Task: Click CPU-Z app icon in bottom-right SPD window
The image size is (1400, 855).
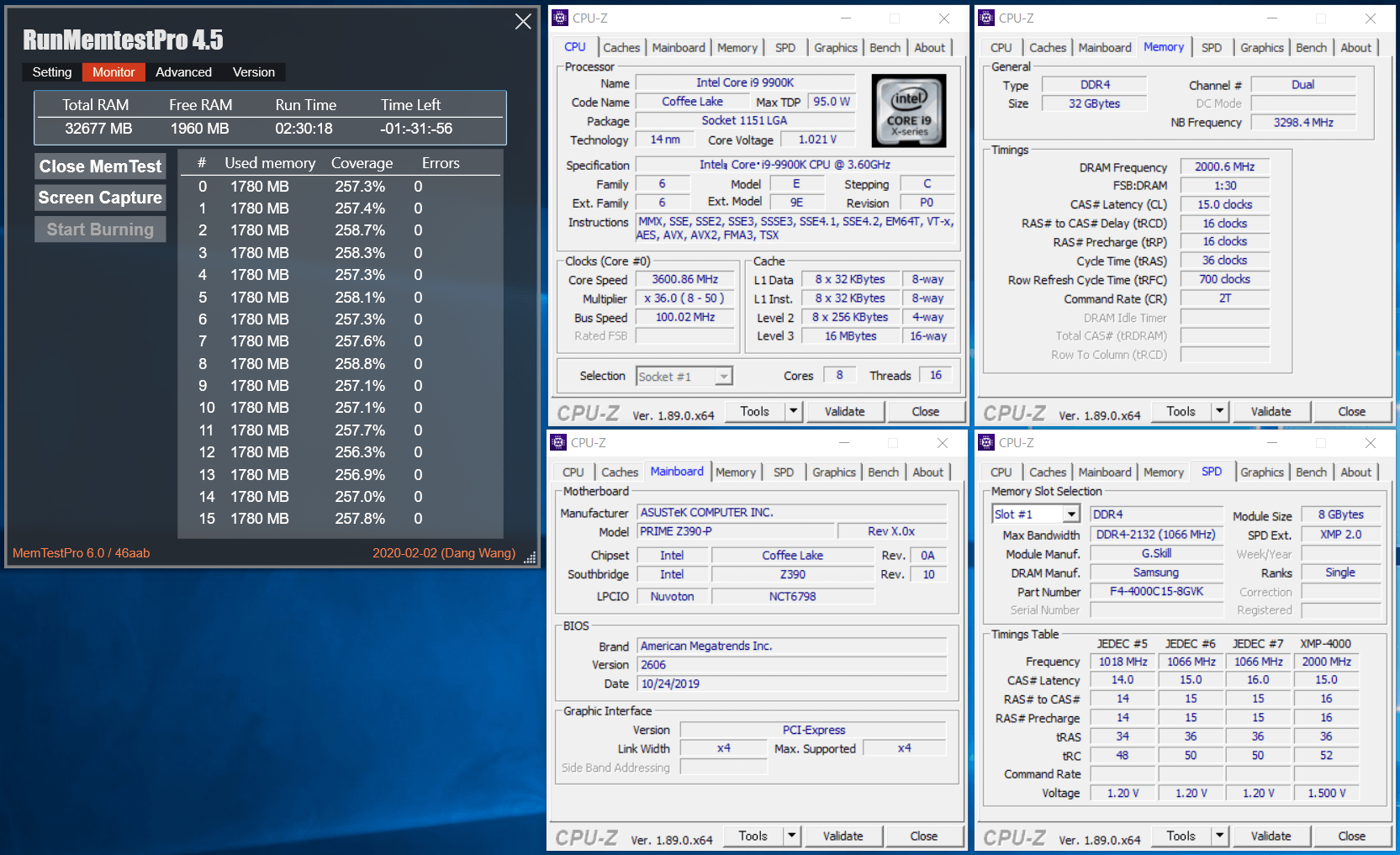Action: (986, 442)
